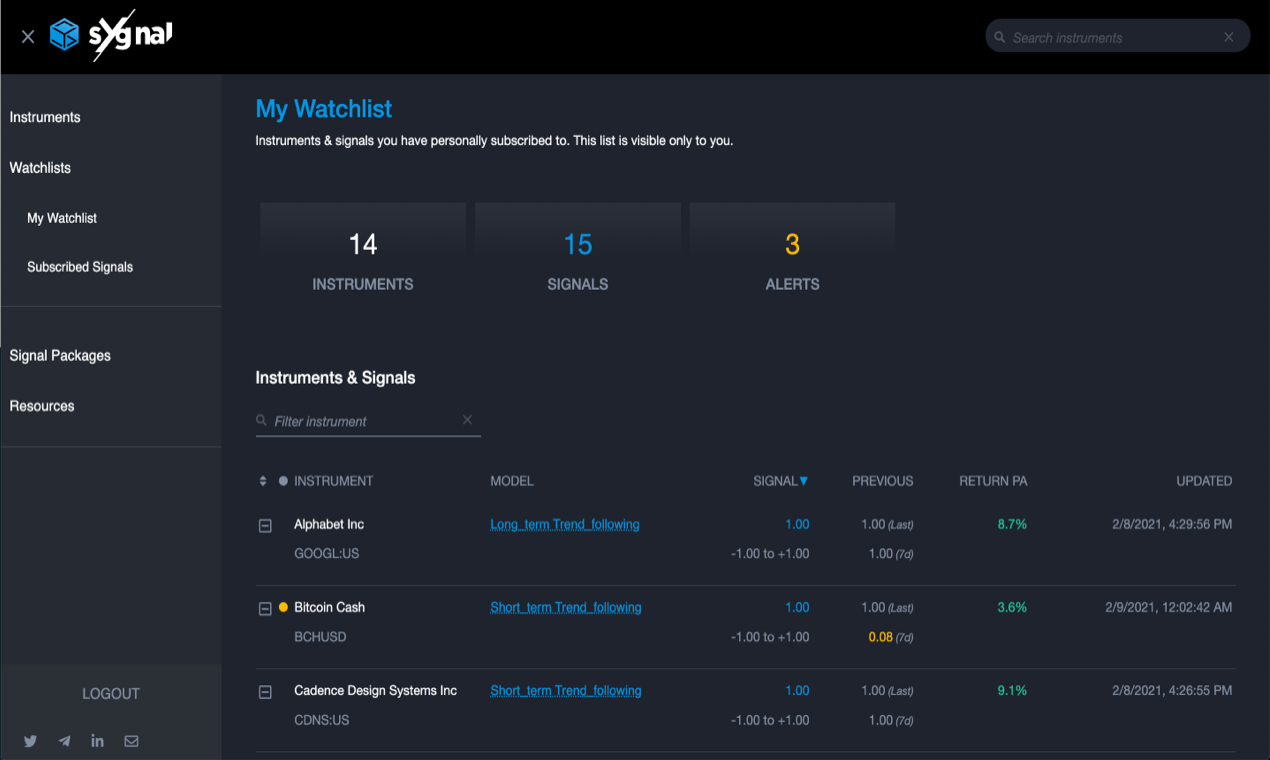1270x760 pixels.
Task: Click the 9.1% return value
Action: 1012,690
